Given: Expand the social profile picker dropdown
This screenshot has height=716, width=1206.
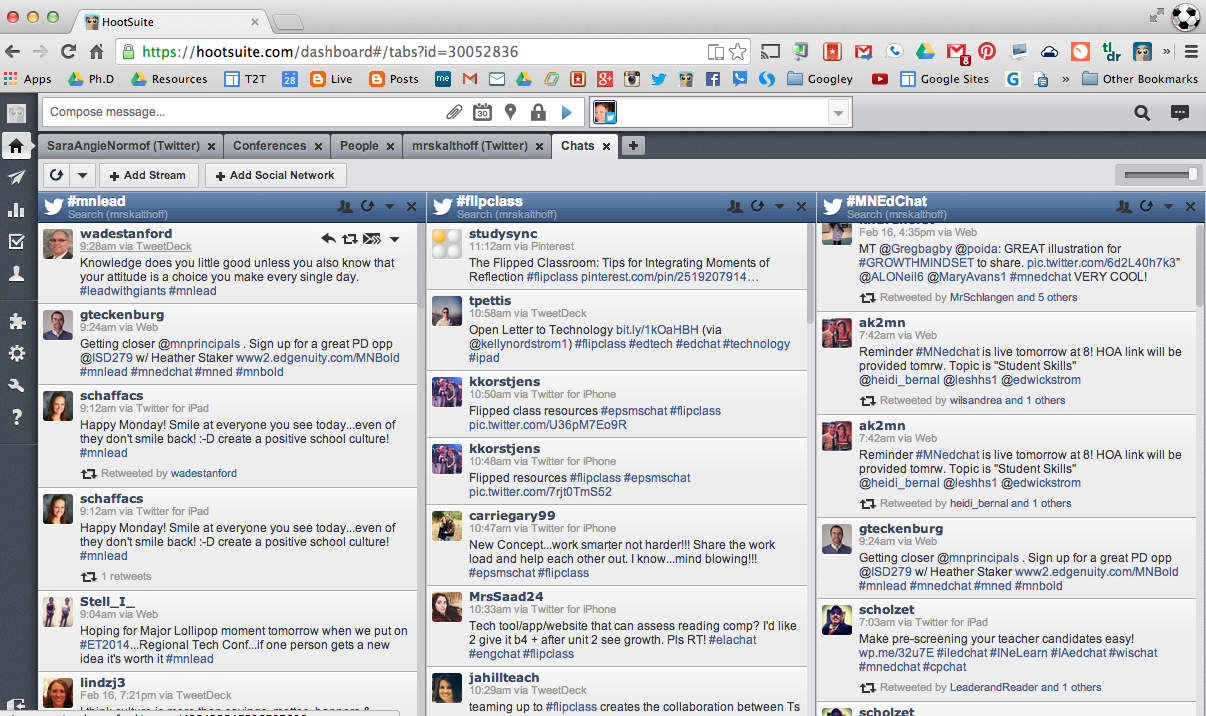Looking at the screenshot, I should (x=839, y=113).
